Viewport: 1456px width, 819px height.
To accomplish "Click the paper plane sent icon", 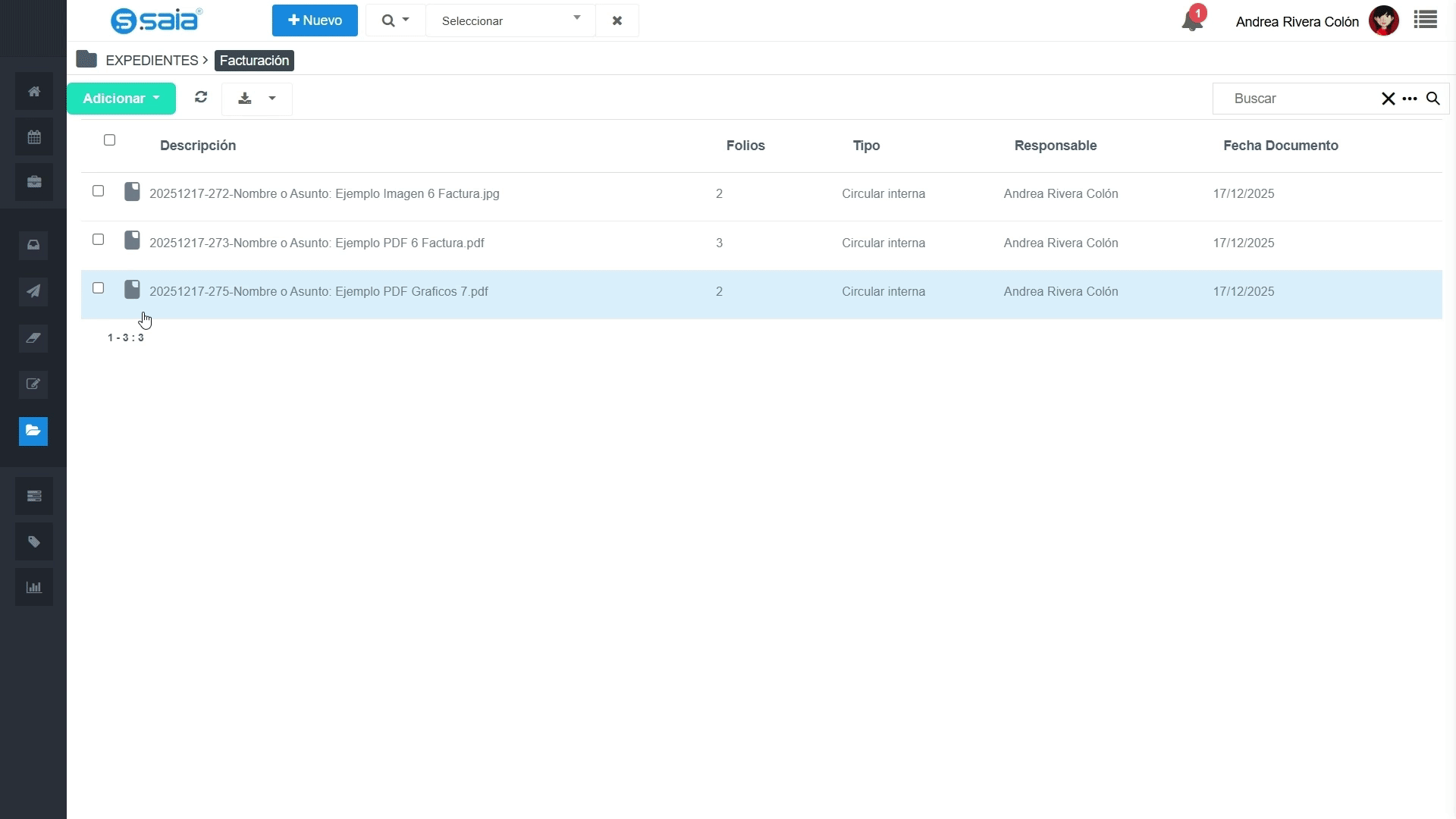I will point(33,291).
